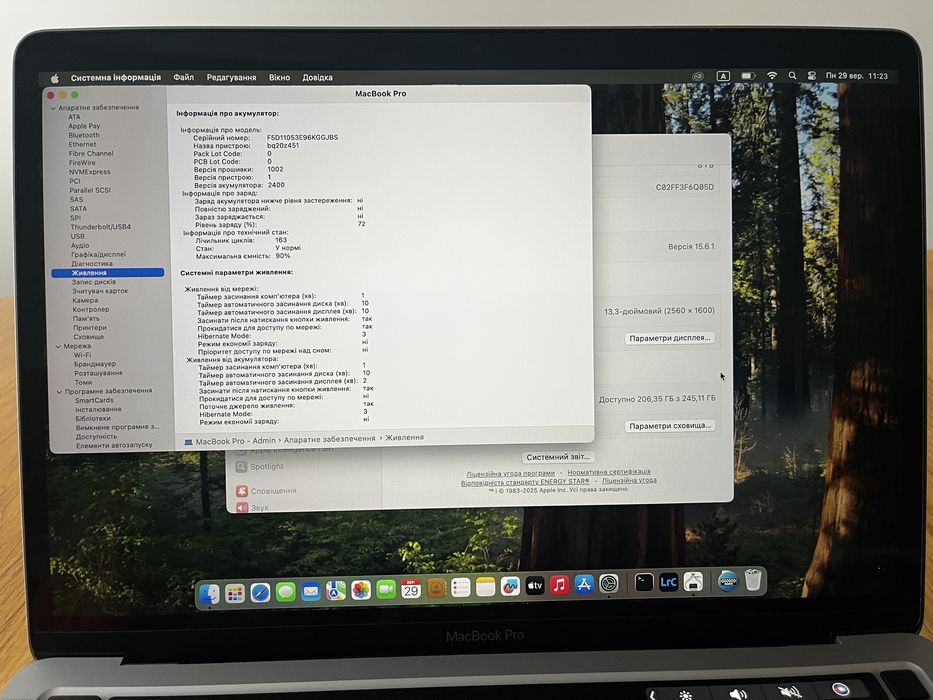This screenshot has height=700, width=933.
Task: Open the Trash in the Dock
Action: (753, 580)
